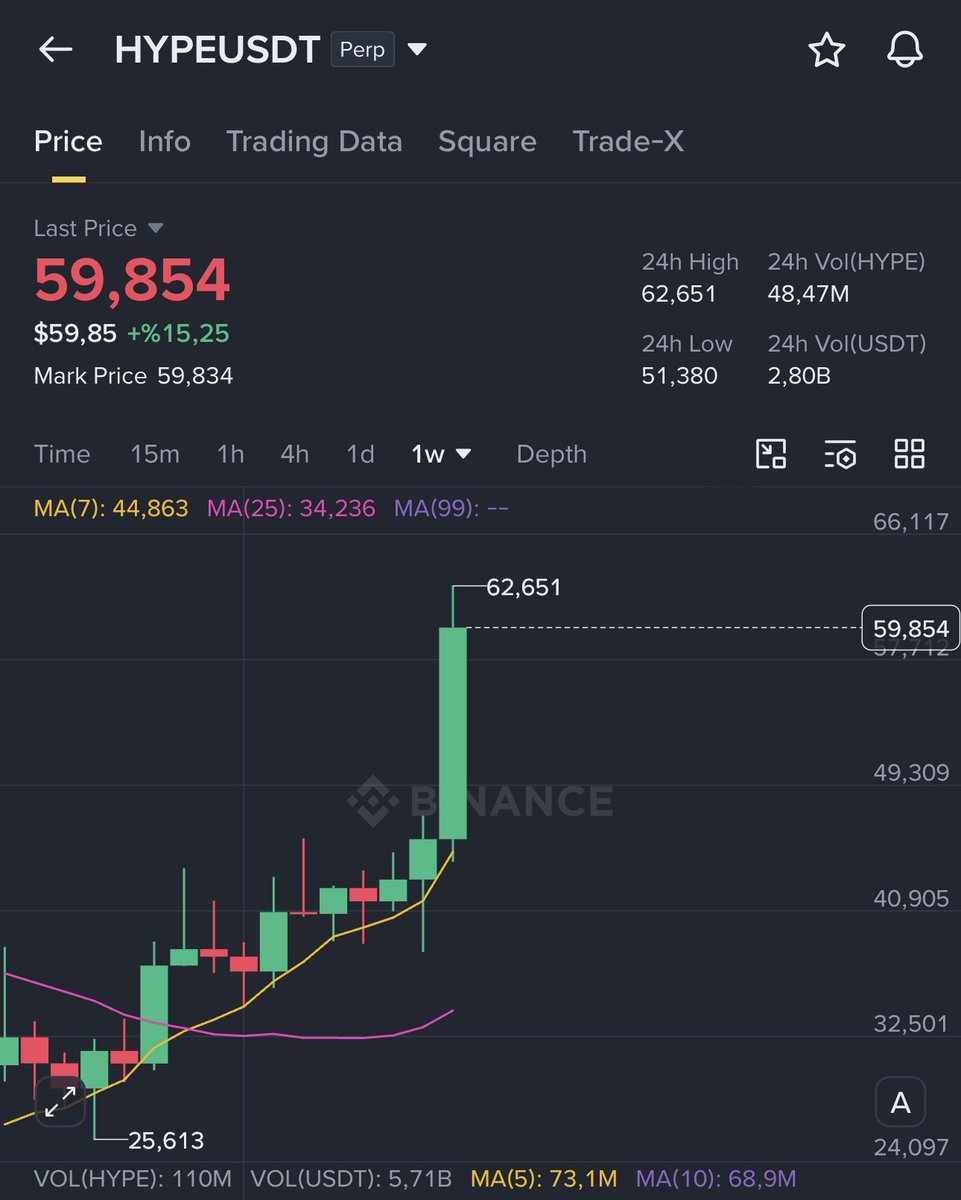The height and width of the screenshot is (1200, 961).
Task: Tap the 24h Low 51,380 stat
Action: pos(687,359)
